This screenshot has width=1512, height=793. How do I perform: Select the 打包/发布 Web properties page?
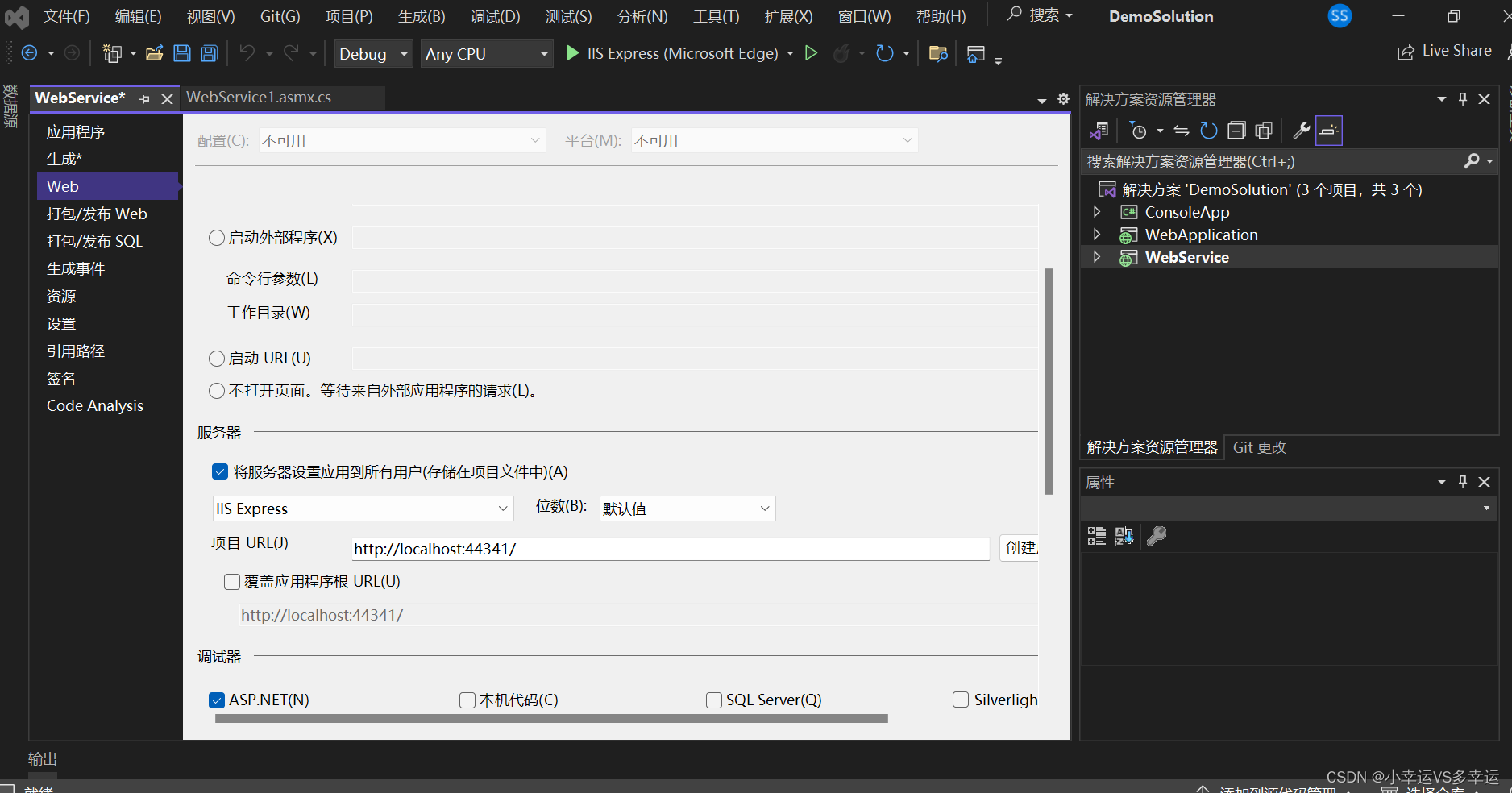click(97, 214)
